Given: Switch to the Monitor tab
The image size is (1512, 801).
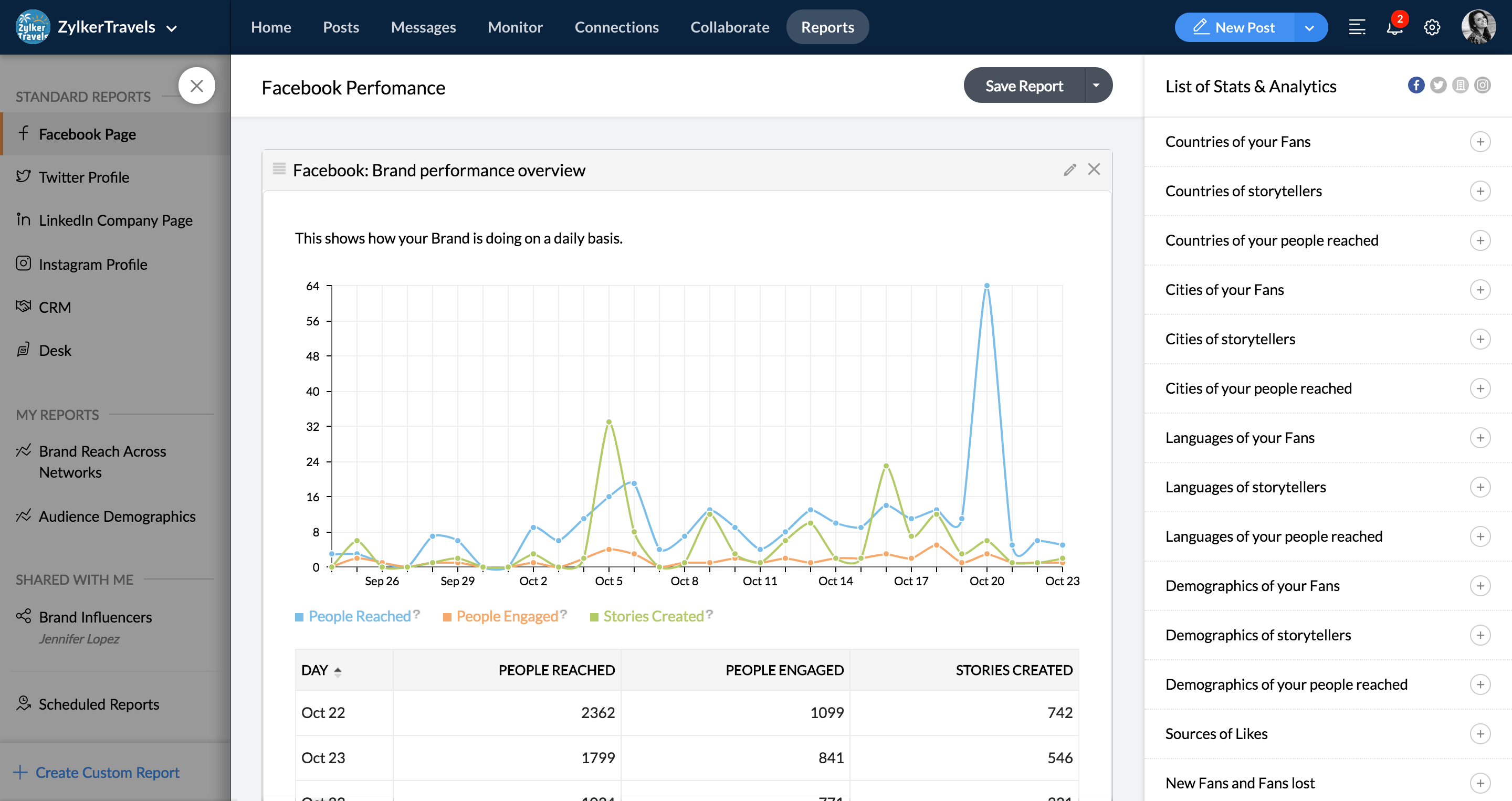Looking at the screenshot, I should (x=514, y=27).
